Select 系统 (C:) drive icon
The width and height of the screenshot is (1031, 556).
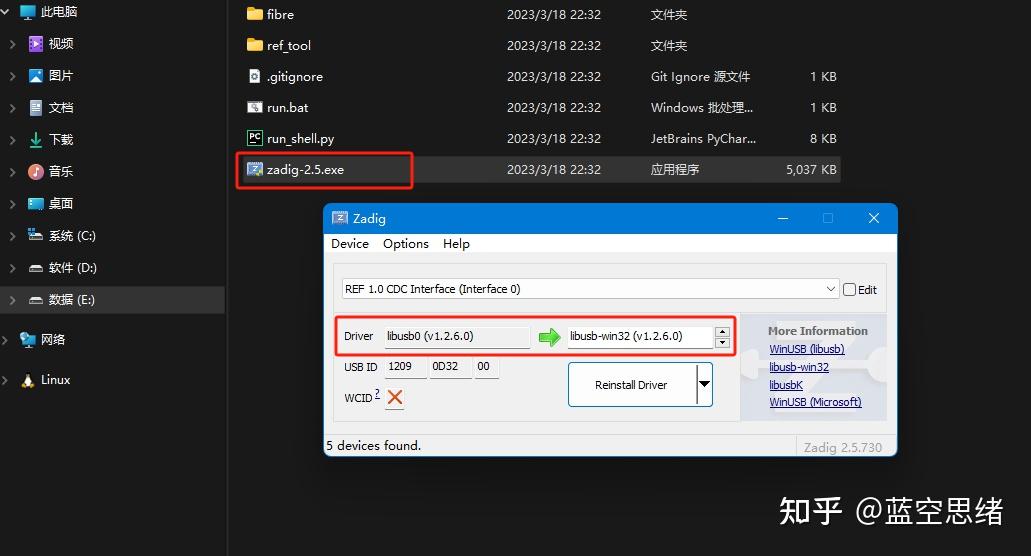[x=36, y=235]
